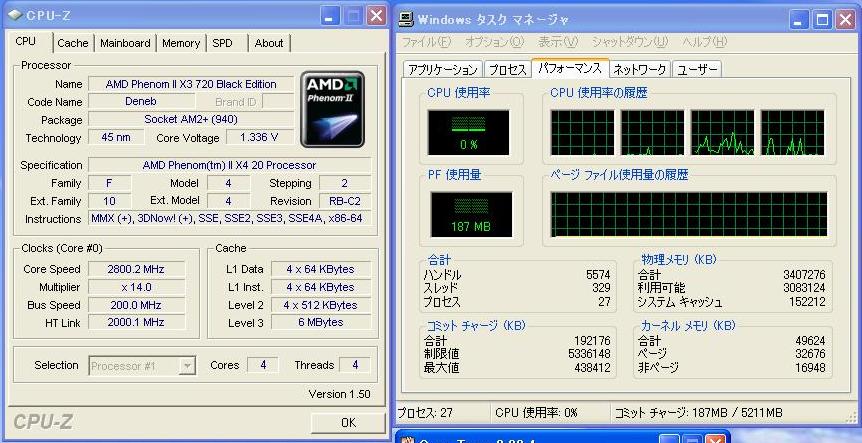Click the commit charge total 192176
Image resolution: width=862 pixels, height=443 pixels.
(592, 341)
